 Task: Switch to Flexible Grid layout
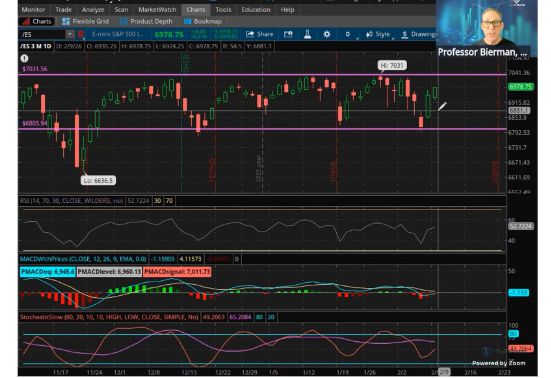(x=85, y=21)
